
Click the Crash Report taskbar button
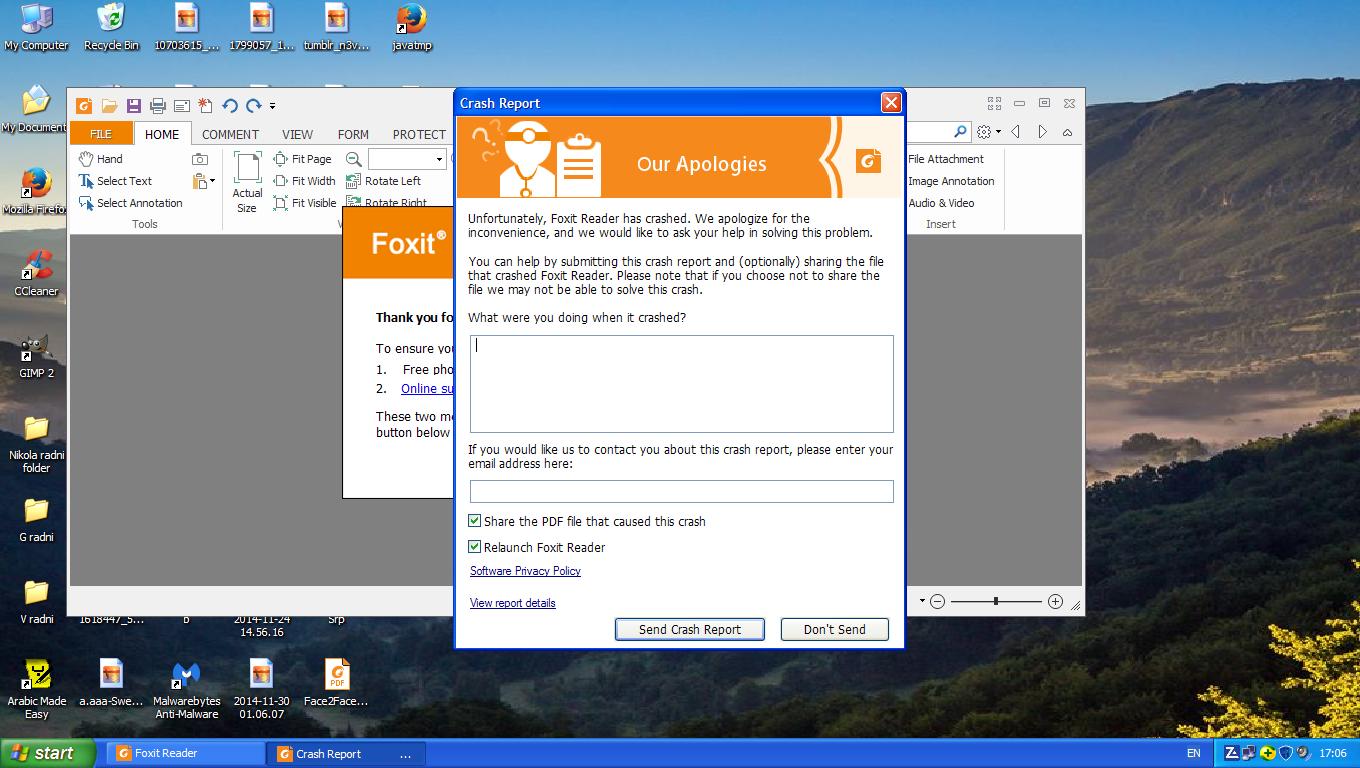click(x=348, y=754)
